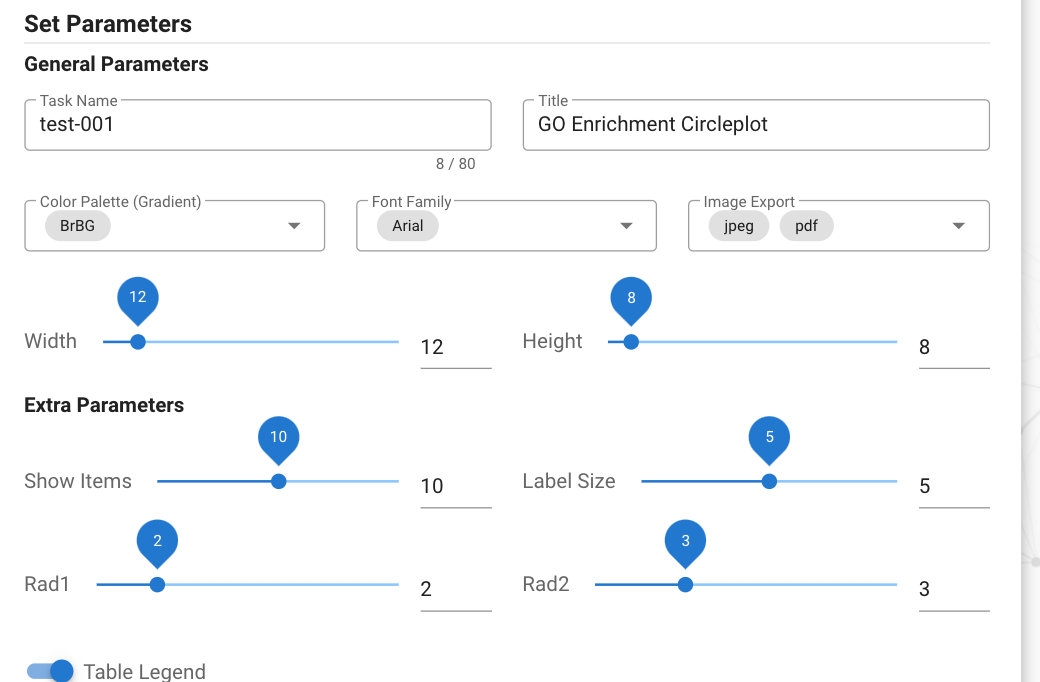Screen dimensions: 1040x682
Task: Click the Label Size slider thumb
Action: tap(769, 481)
